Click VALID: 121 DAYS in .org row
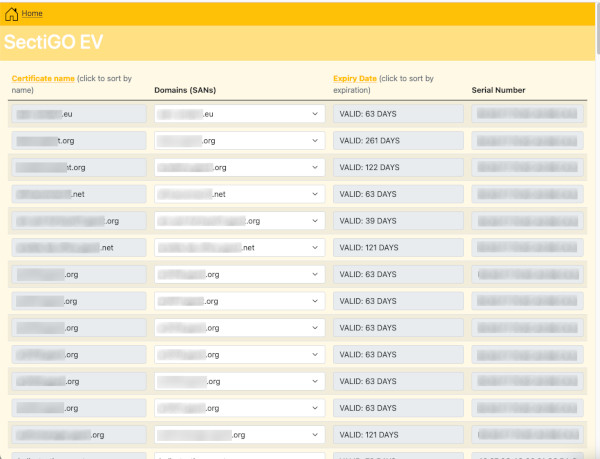This screenshot has height=459, width=600. coord(398,435)
